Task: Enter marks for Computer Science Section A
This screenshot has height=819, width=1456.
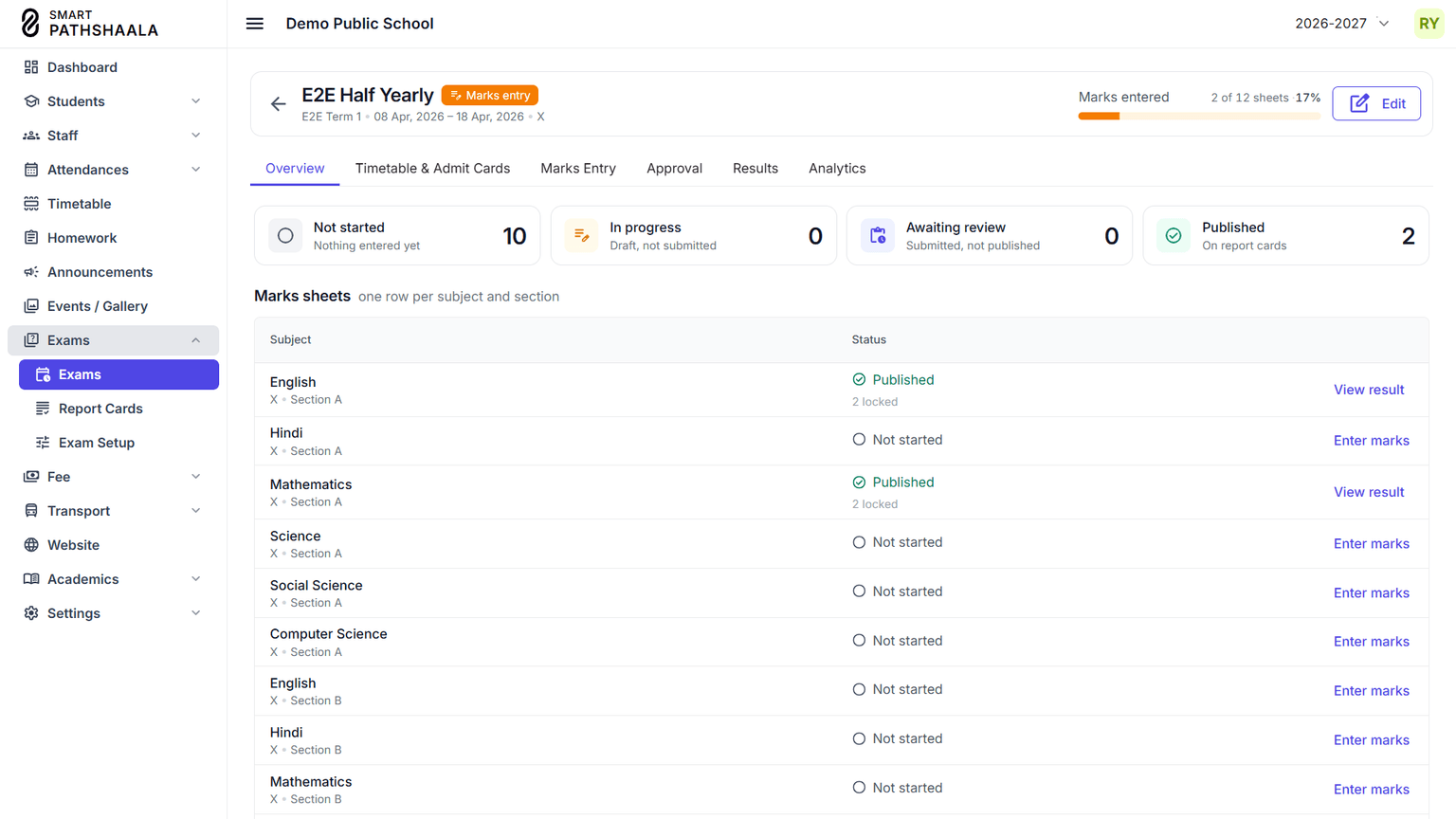Action: [1372, 642]
